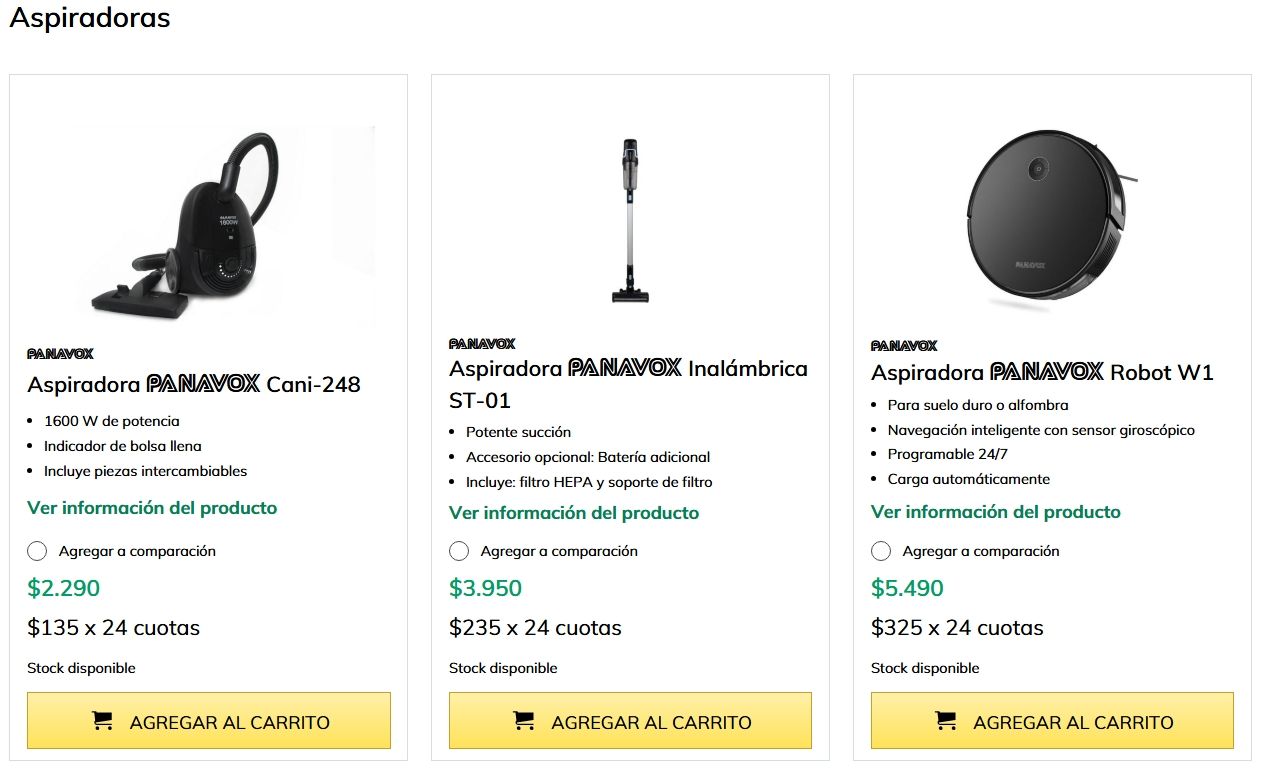The height and width of the screenshot is (779, 1264).
Task: Click cart icon on Inalámbrica ST-01 button
Action: point(524,721)
